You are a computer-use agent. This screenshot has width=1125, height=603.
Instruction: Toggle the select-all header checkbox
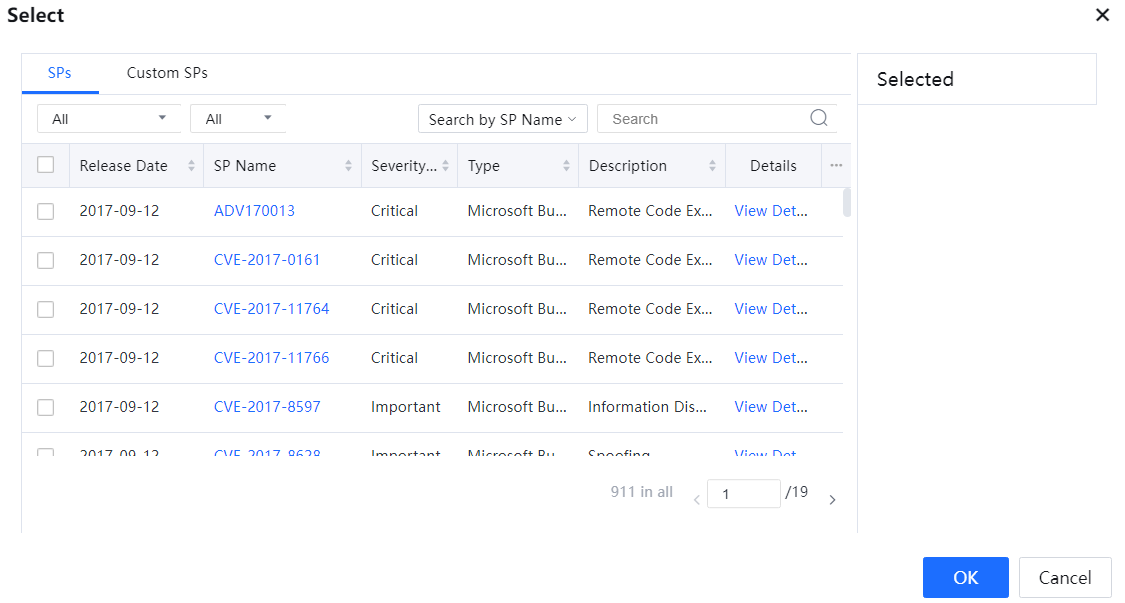point(45,165)
